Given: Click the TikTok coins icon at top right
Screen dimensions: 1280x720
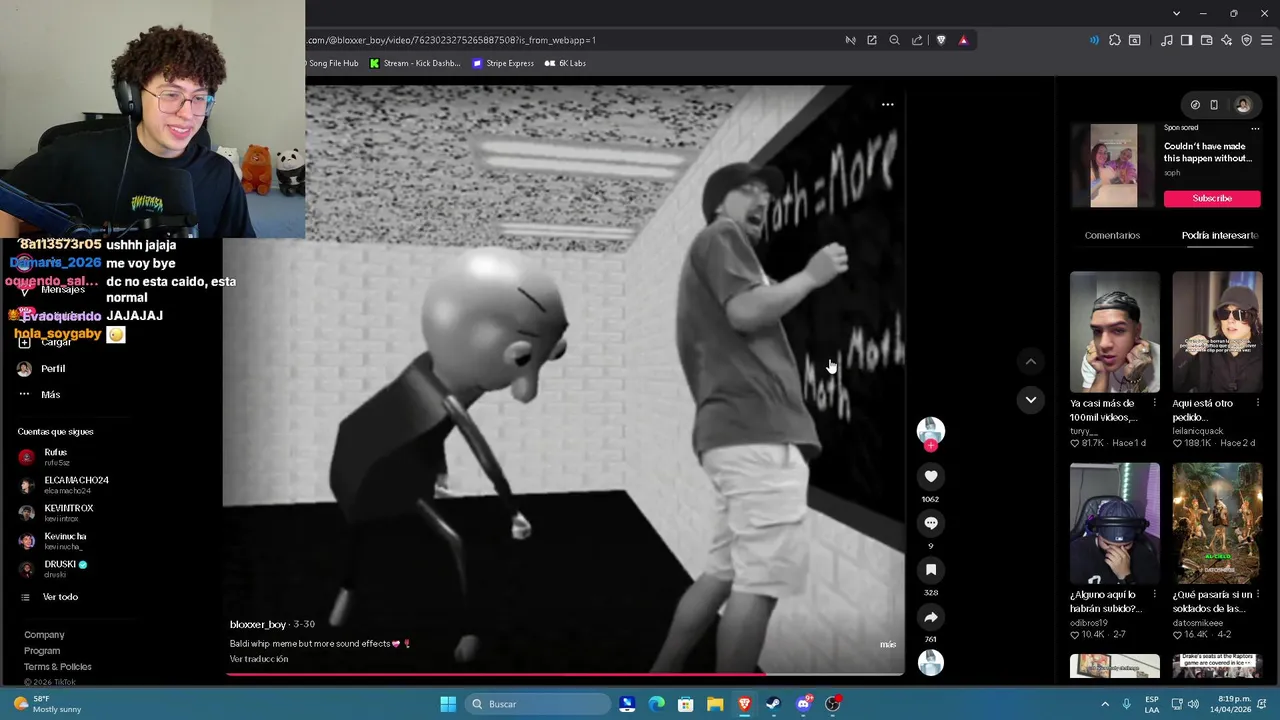Looking at the screenshot, I should 1195,105.
